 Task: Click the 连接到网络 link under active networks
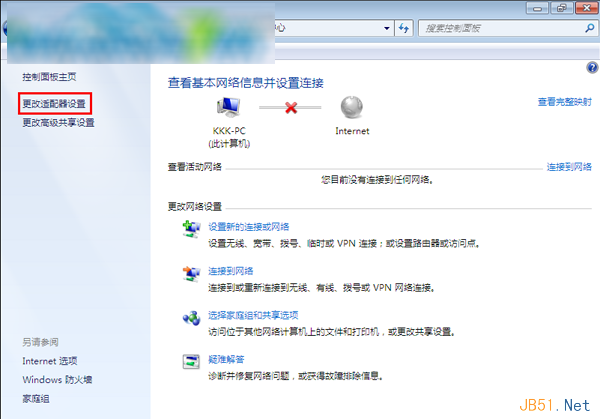[x=568, y=166]
